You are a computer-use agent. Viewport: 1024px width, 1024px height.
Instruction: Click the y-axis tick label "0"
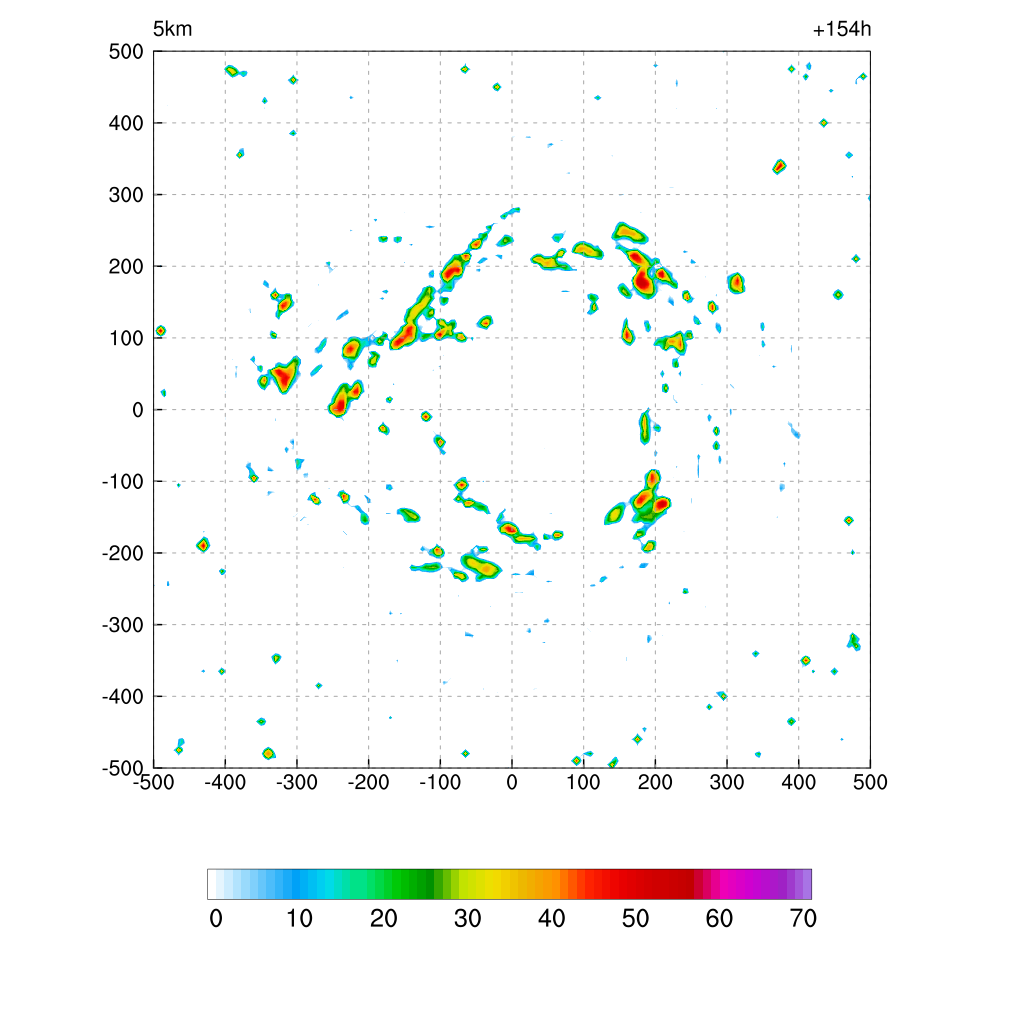coord(138,410)
